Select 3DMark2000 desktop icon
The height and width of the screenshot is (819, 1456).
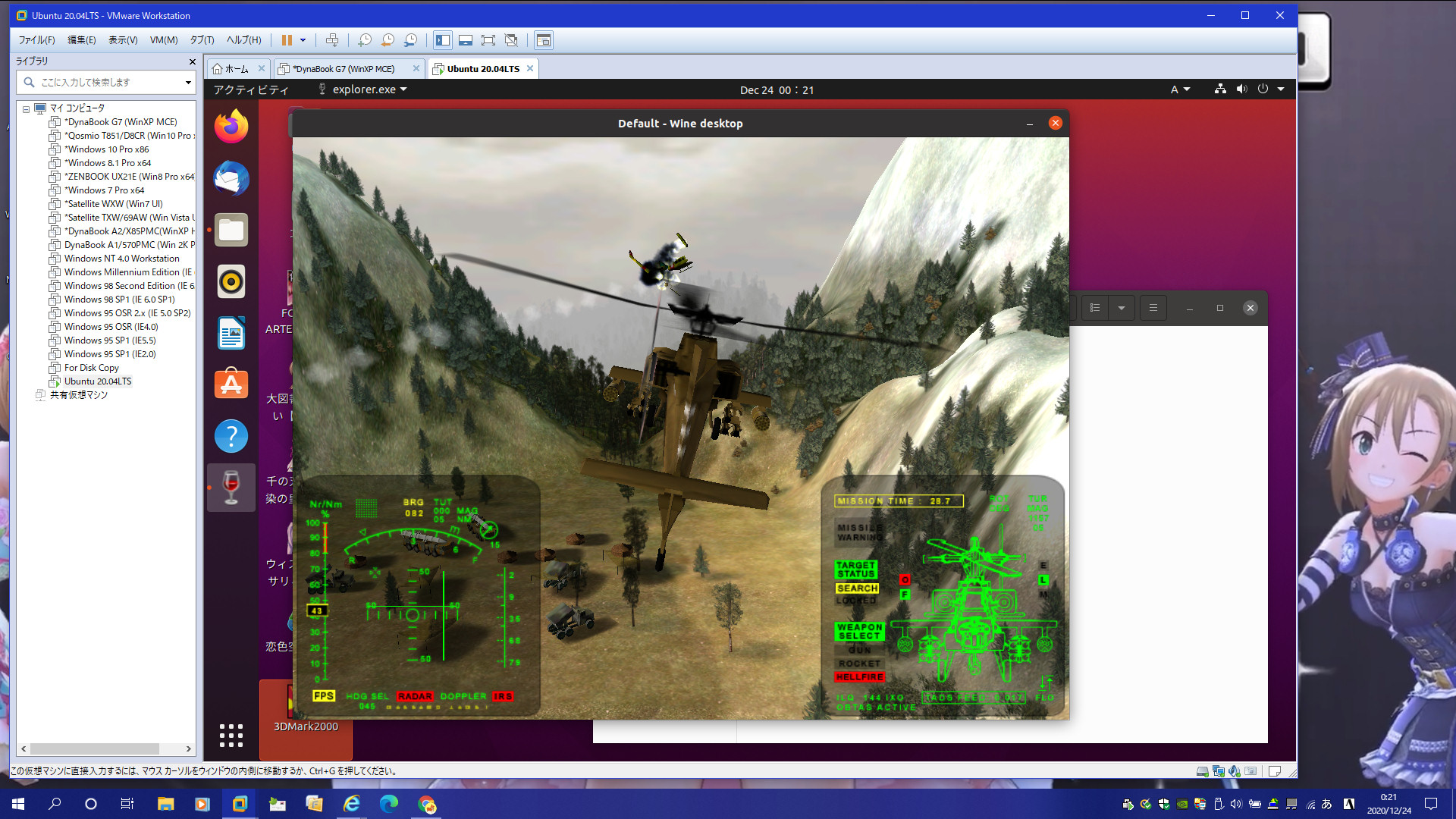pos(306,719)
